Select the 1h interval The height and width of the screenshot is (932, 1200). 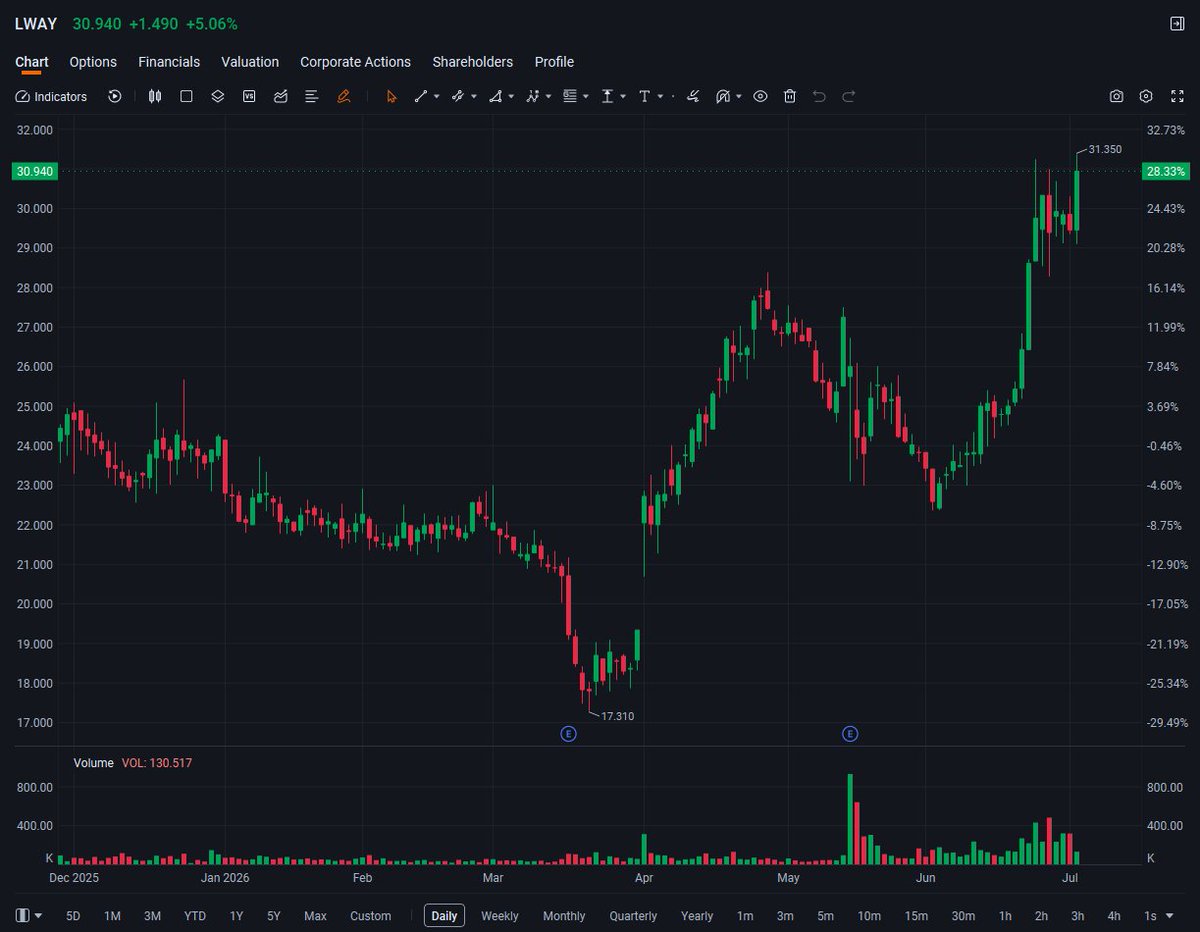pos(1005,916)
